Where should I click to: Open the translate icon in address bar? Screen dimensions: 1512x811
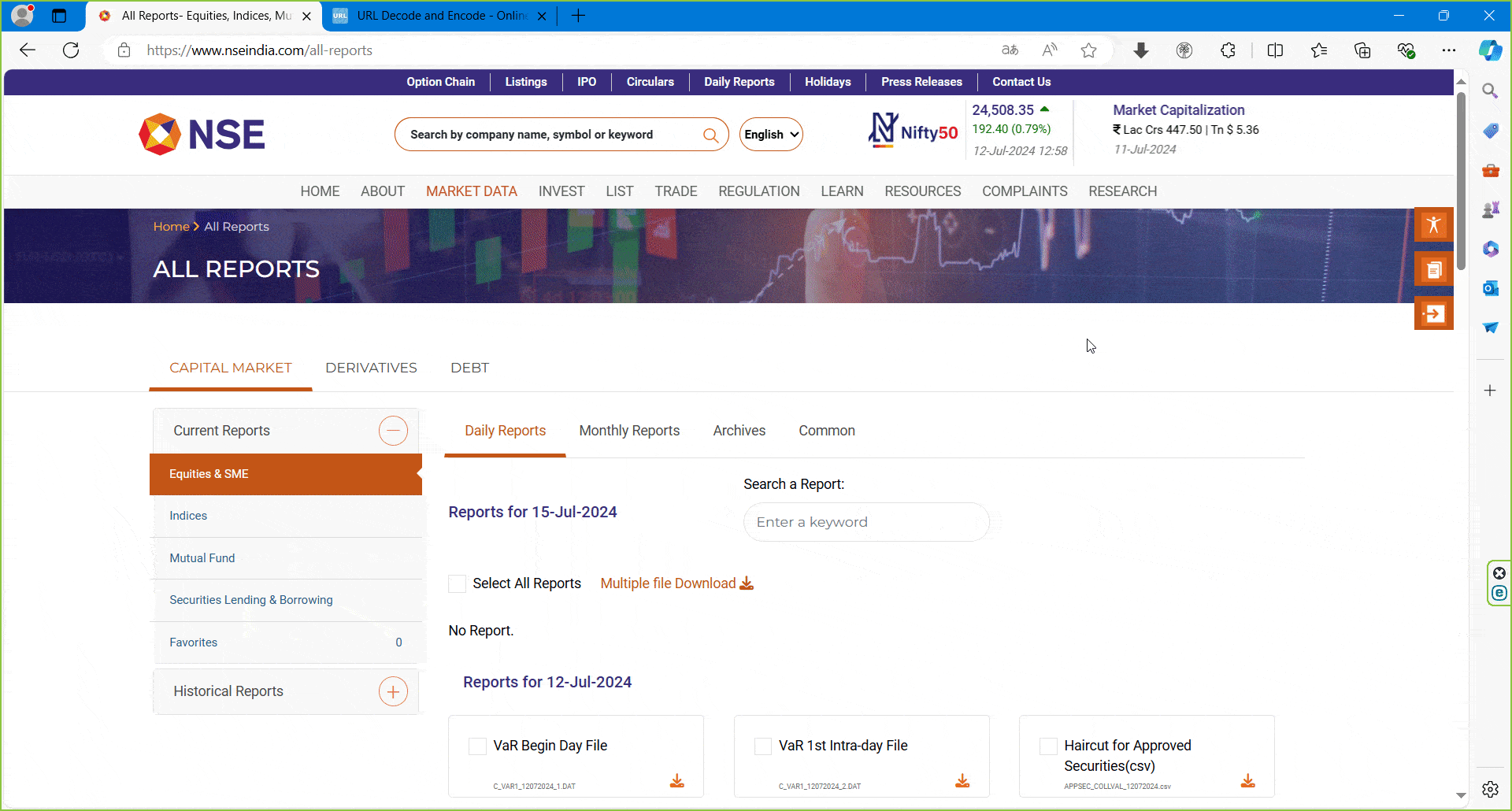[x=1010, y=50]
